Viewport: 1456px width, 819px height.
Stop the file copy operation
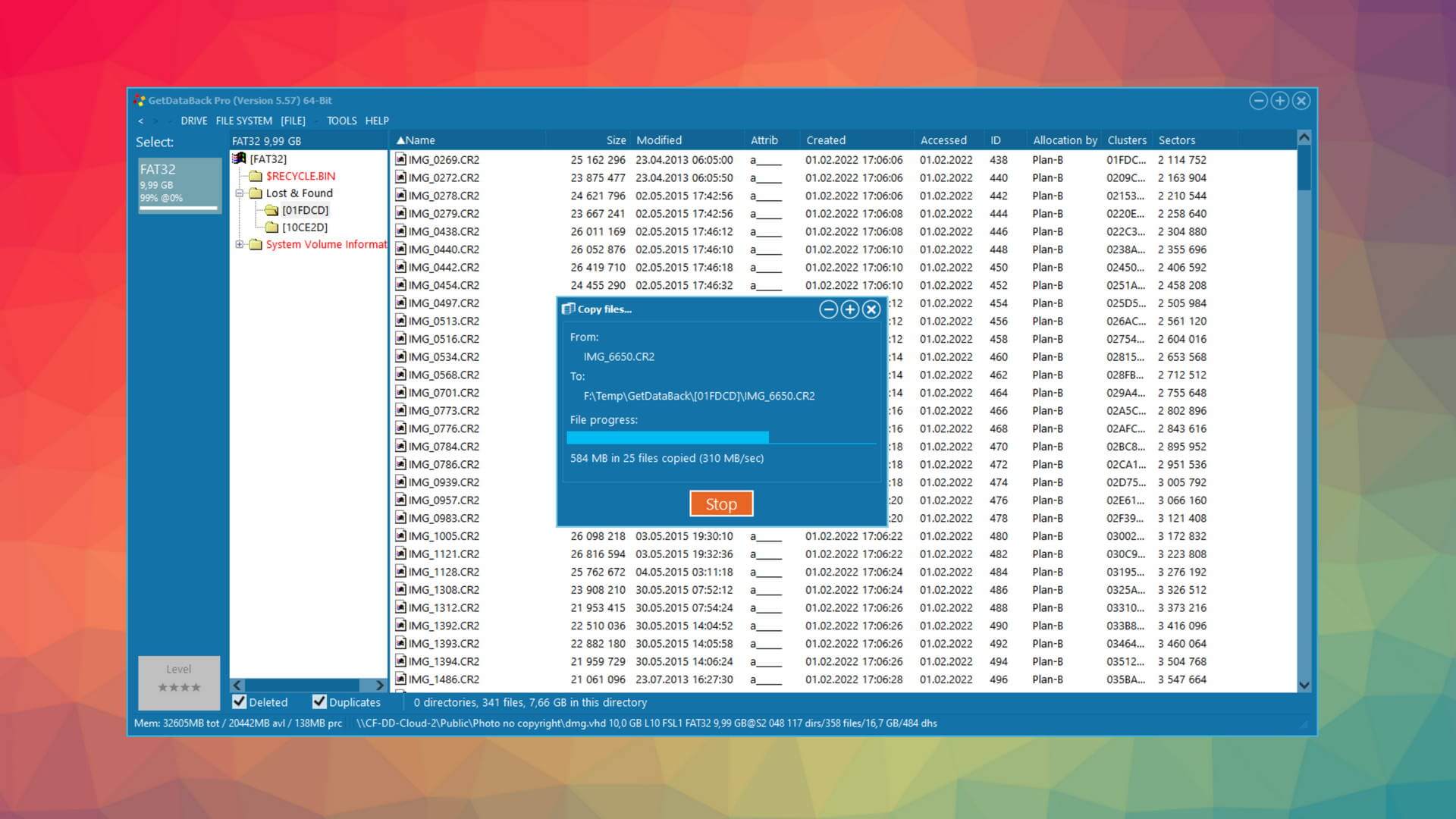pos(721,504)
